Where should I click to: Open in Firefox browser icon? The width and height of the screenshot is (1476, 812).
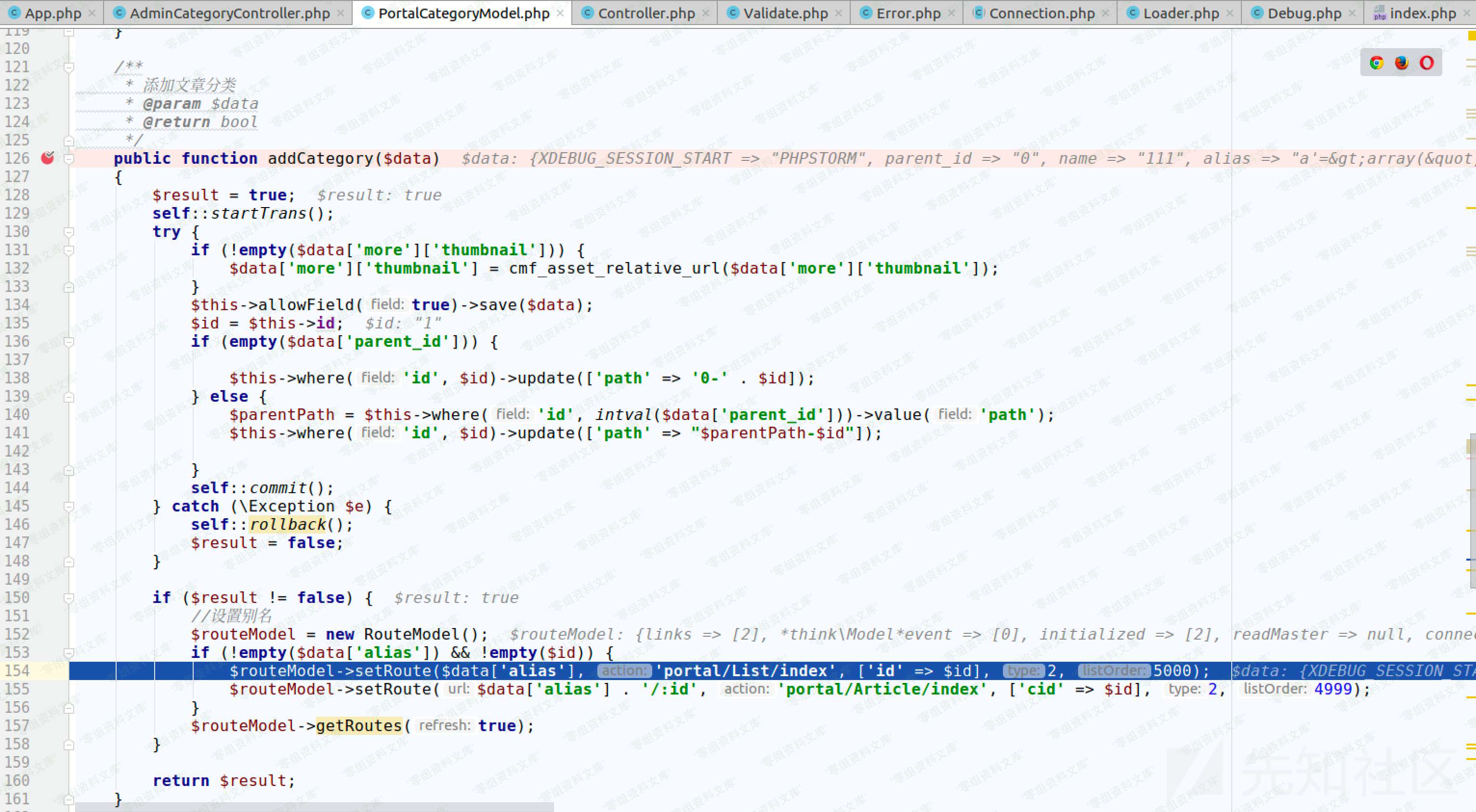(1401, 63)
